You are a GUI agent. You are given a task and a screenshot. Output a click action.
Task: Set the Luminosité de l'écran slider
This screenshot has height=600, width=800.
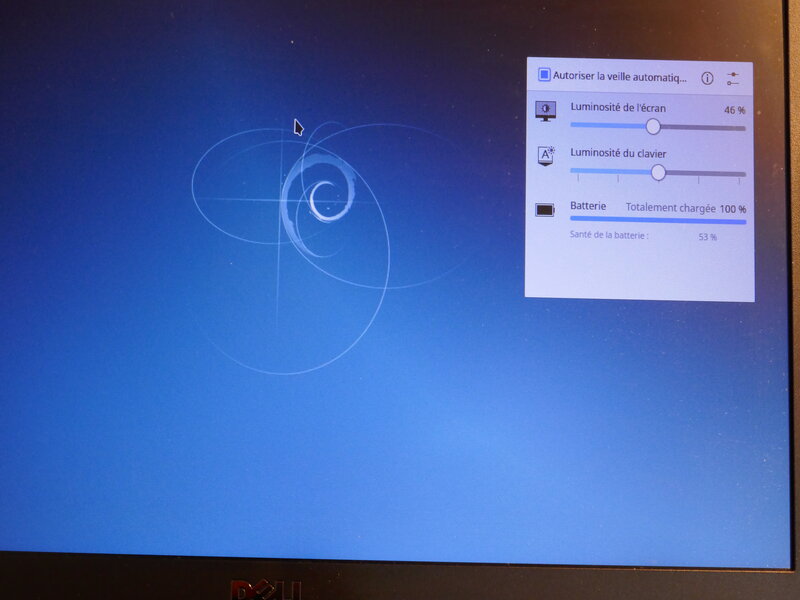[x=658, y=127]
